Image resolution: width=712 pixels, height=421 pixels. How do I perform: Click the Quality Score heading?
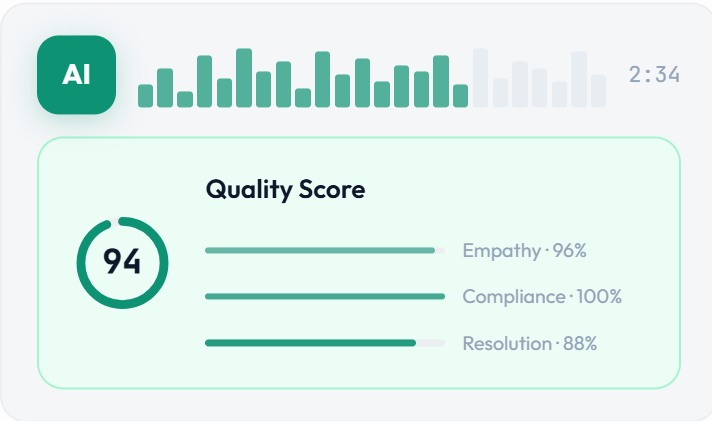285,189
